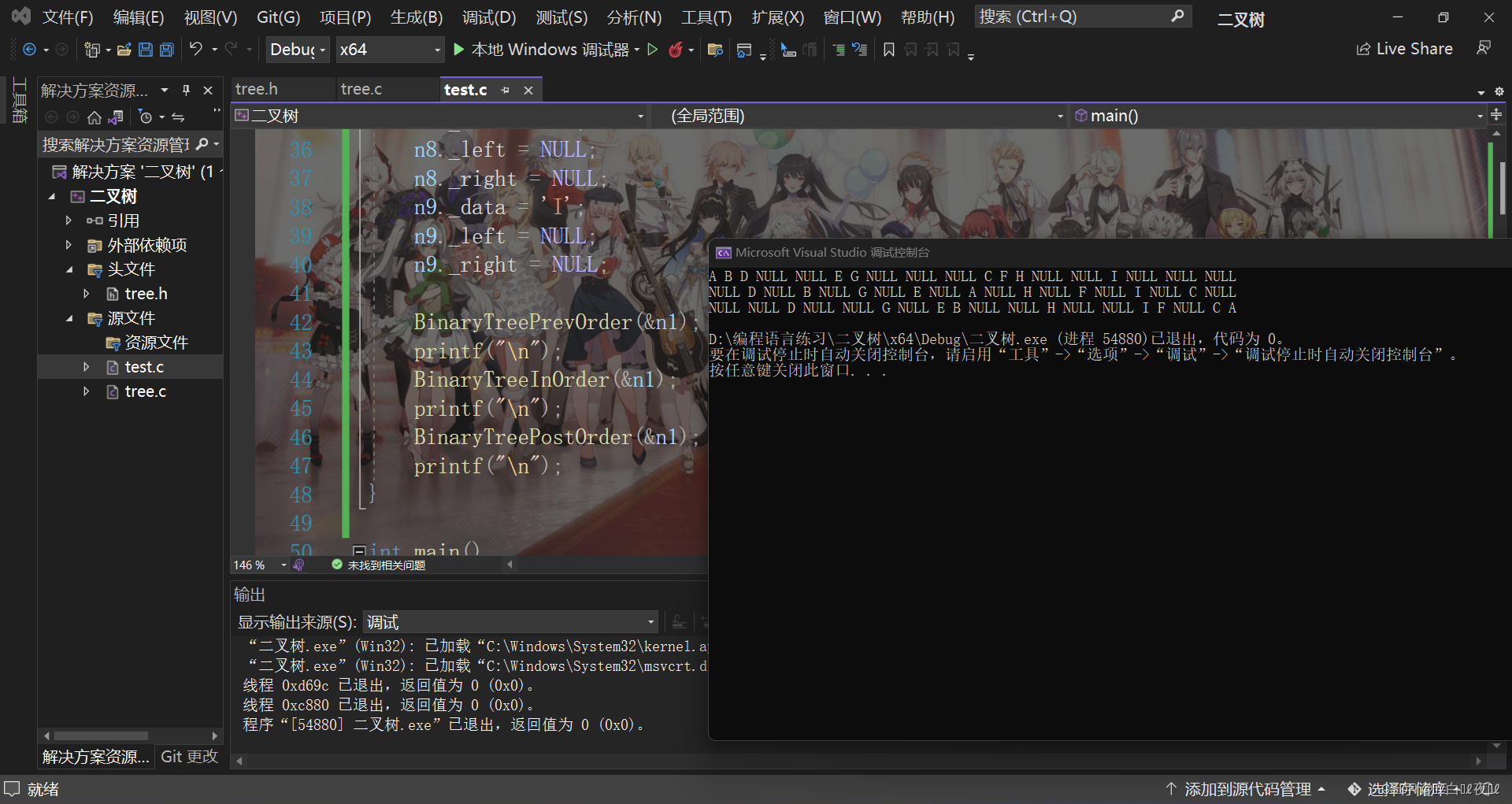Screen dimensions: 1512x804
Task: Click the find in files folder icon
Action: (715, 50)
